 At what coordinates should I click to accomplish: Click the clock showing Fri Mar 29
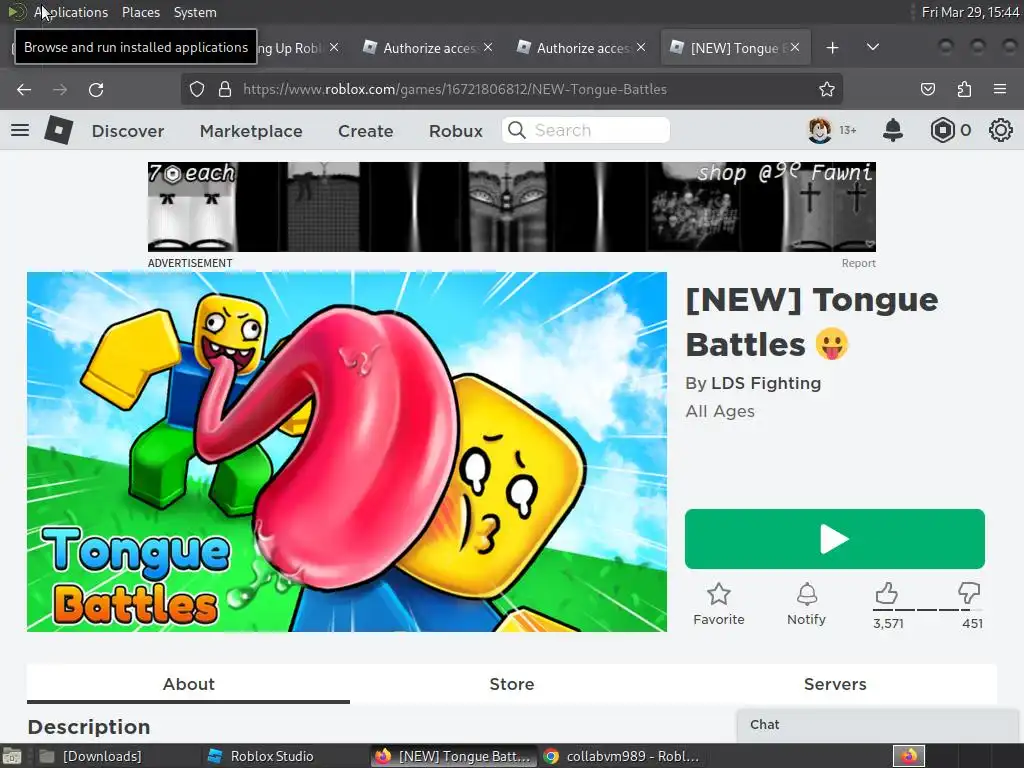point(970,12)
